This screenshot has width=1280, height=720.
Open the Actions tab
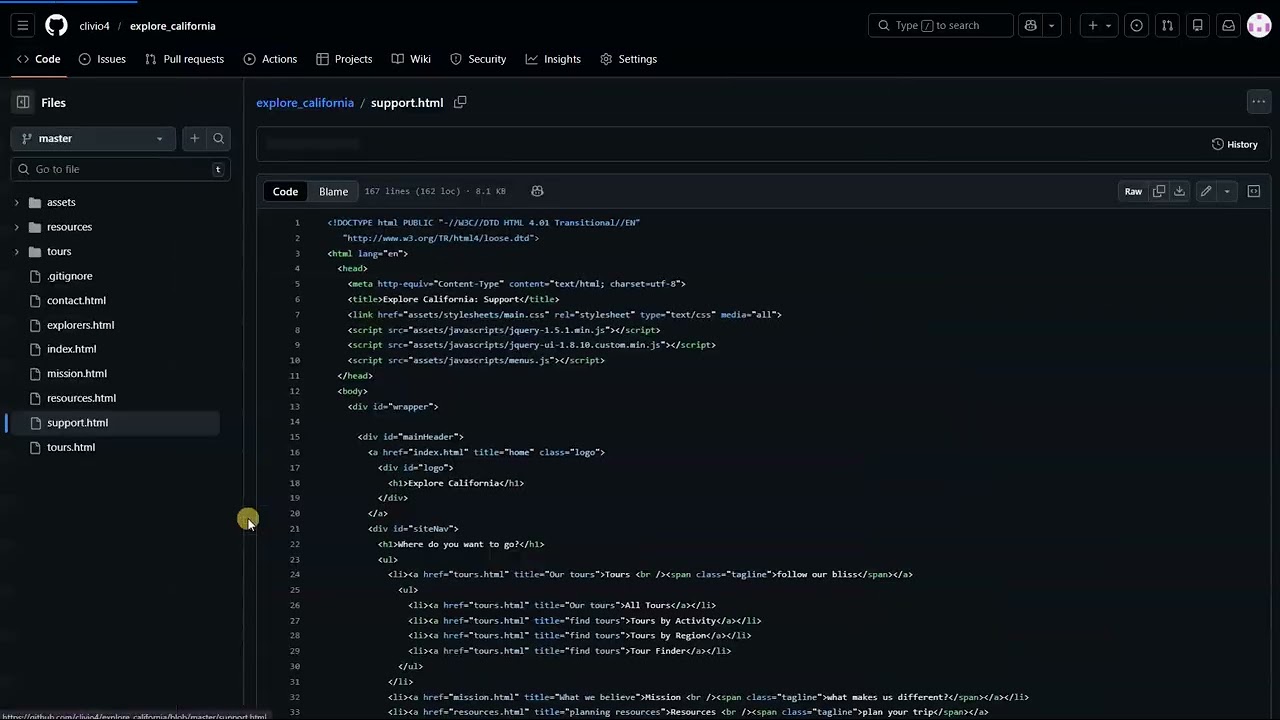click(x=270, y=59)
